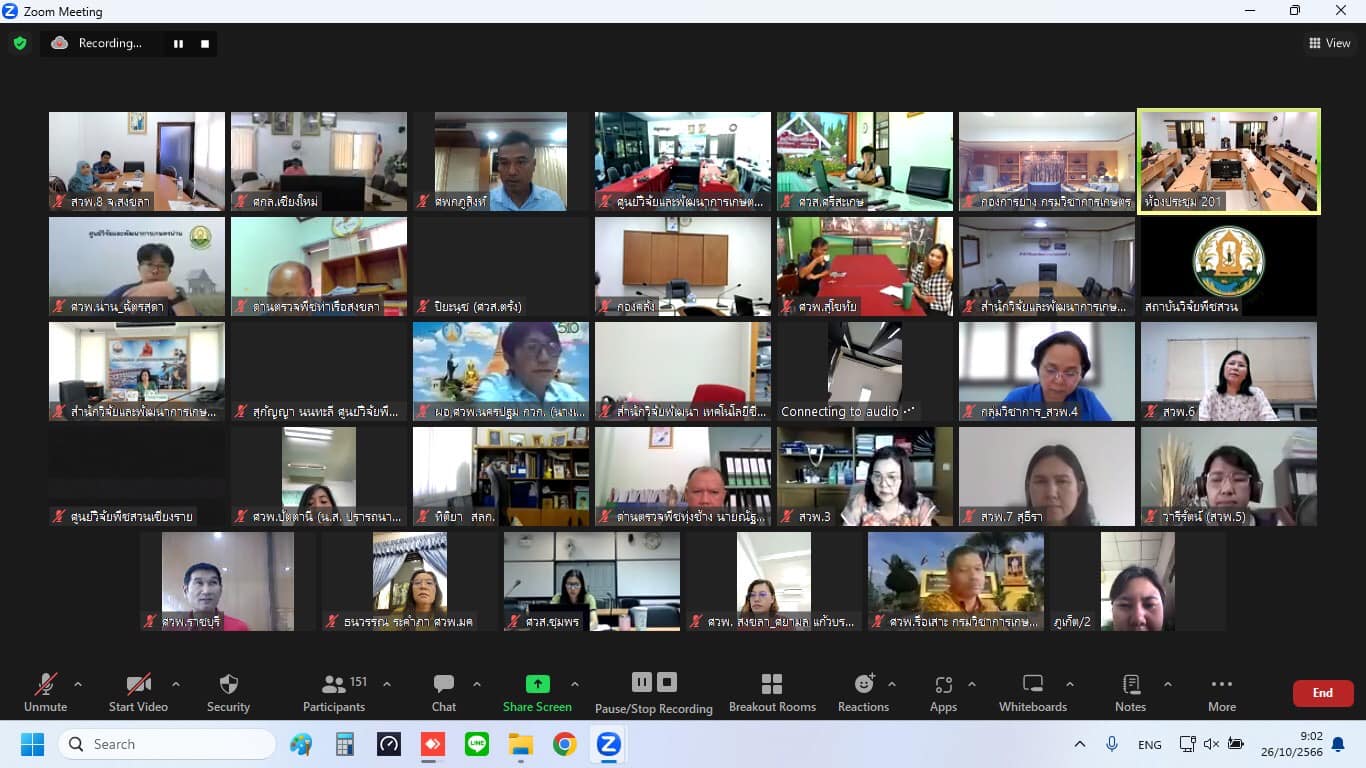Open the More options menu
1366x768 pixels.
click(x=1222, y=685)
